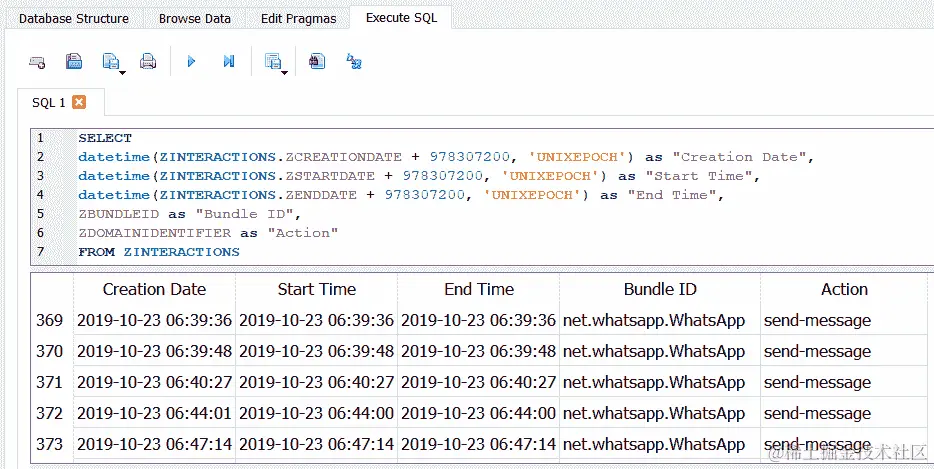
Task: Select row header 369
Action: [x=49, y=321]
